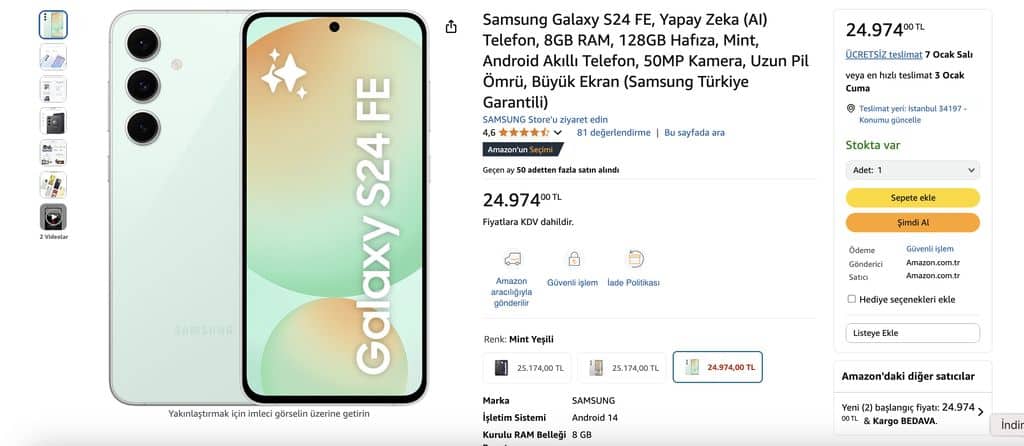
Task: Check the Hediye seçenekleri ekle checkbox
Action: pos(852,299)
